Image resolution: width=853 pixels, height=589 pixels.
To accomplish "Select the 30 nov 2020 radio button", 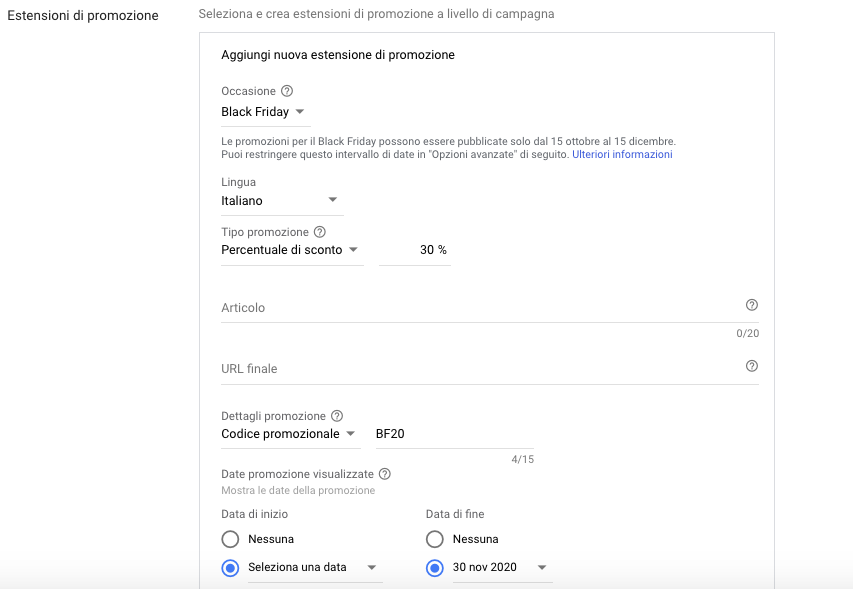I will point(435,568).
